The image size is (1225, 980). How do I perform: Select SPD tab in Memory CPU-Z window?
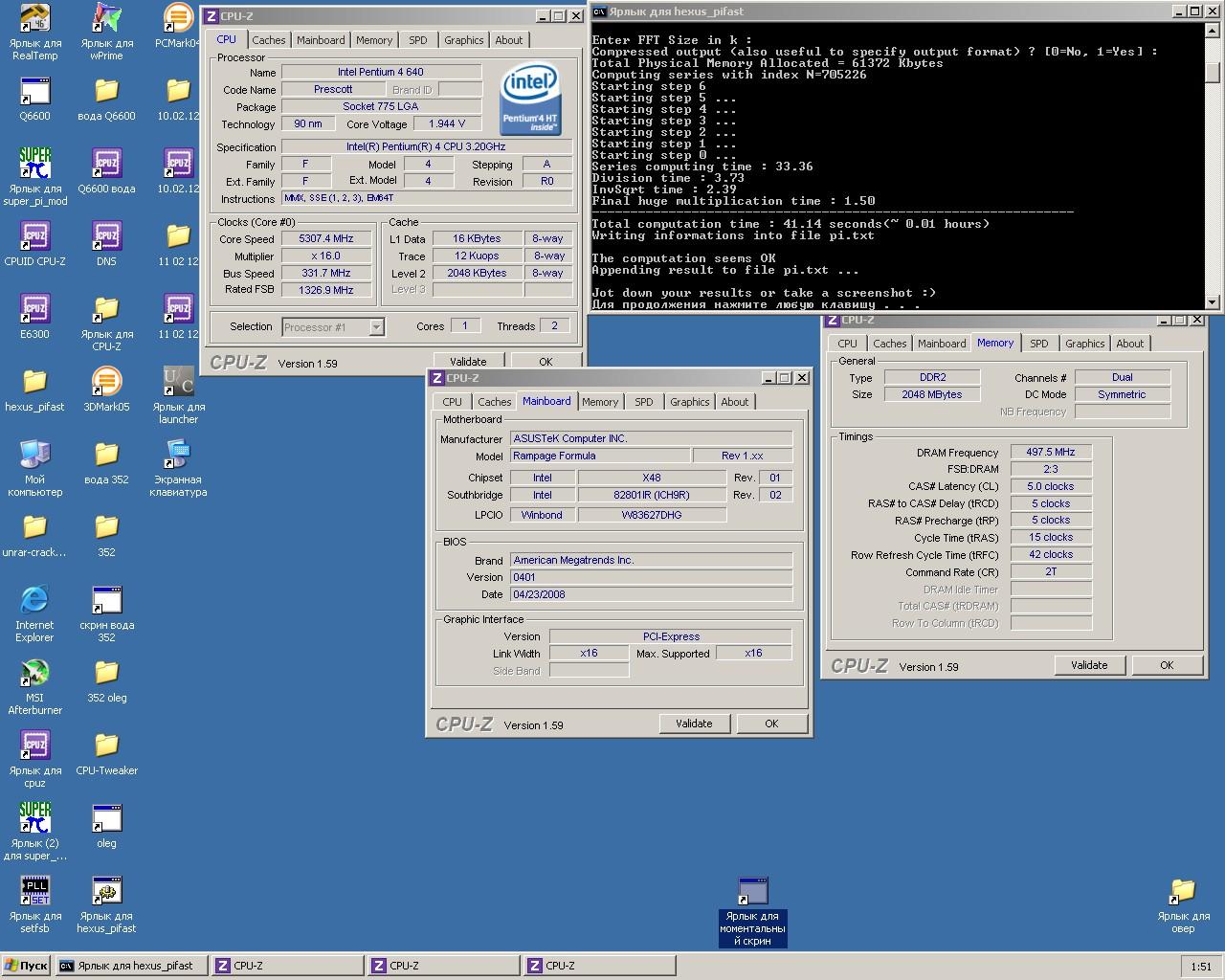point(1039,344)
